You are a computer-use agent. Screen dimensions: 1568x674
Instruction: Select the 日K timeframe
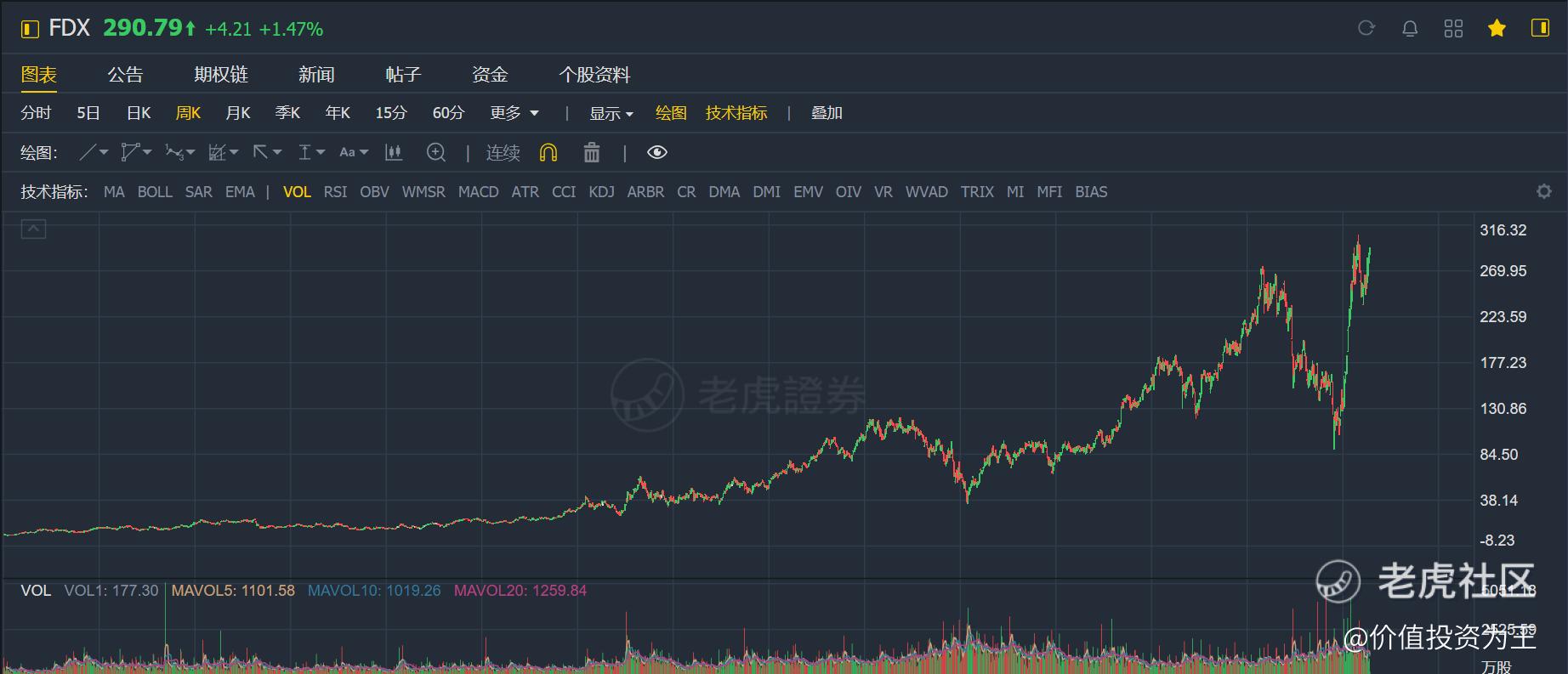click(x=139, y=113)
